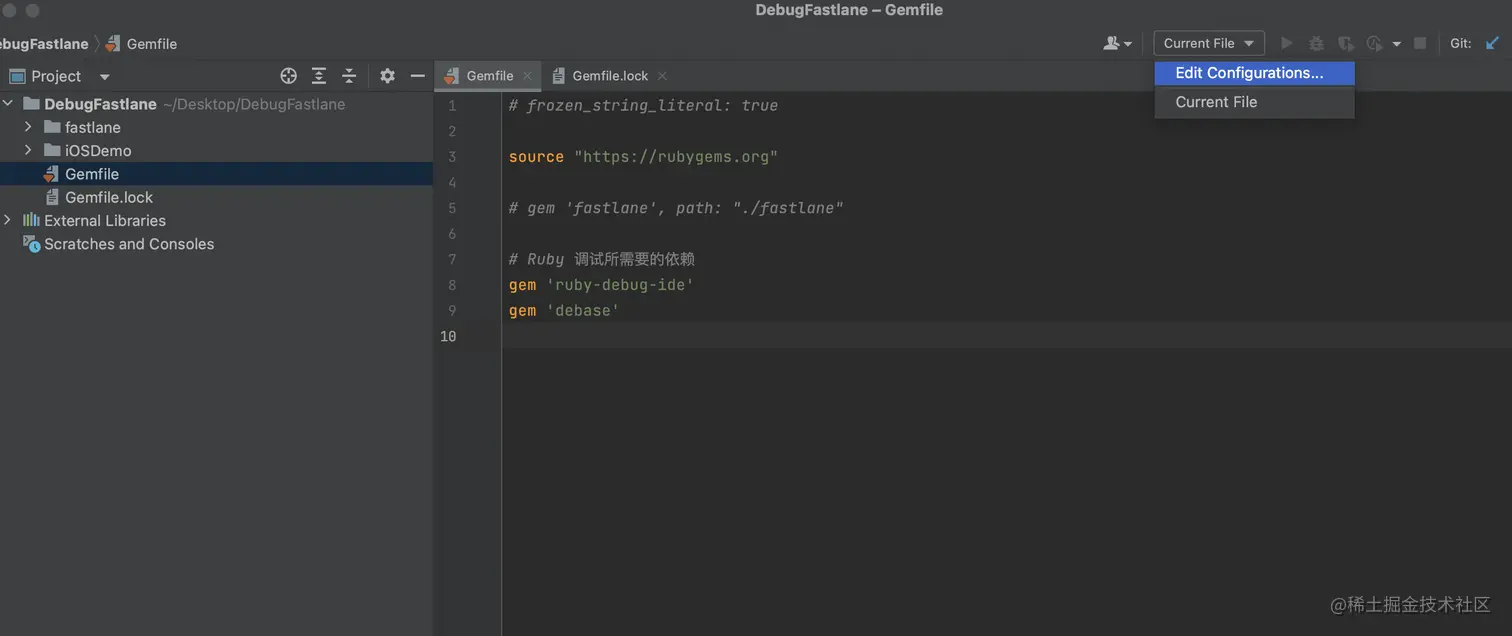This screenshot has width=1512, height=636.
Task: Click Select Opened File crosshair icon
Action: [288, 75]
